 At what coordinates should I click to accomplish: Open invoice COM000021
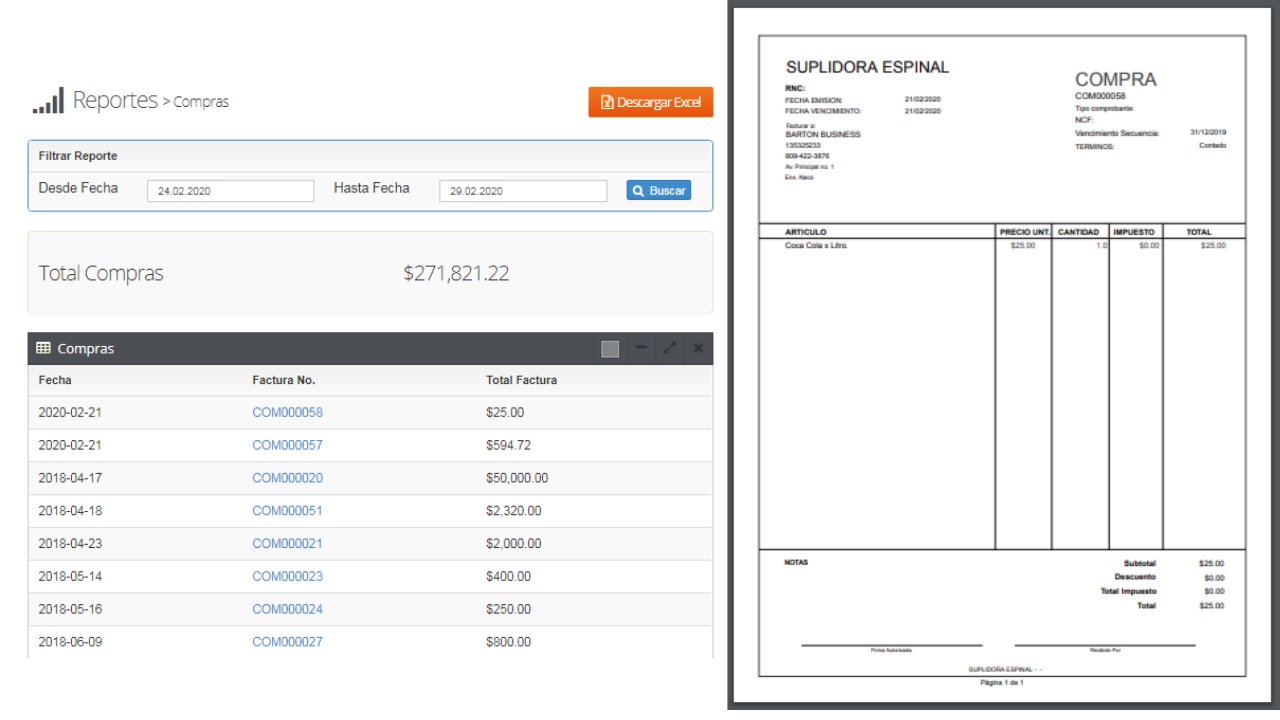[287, 544]
